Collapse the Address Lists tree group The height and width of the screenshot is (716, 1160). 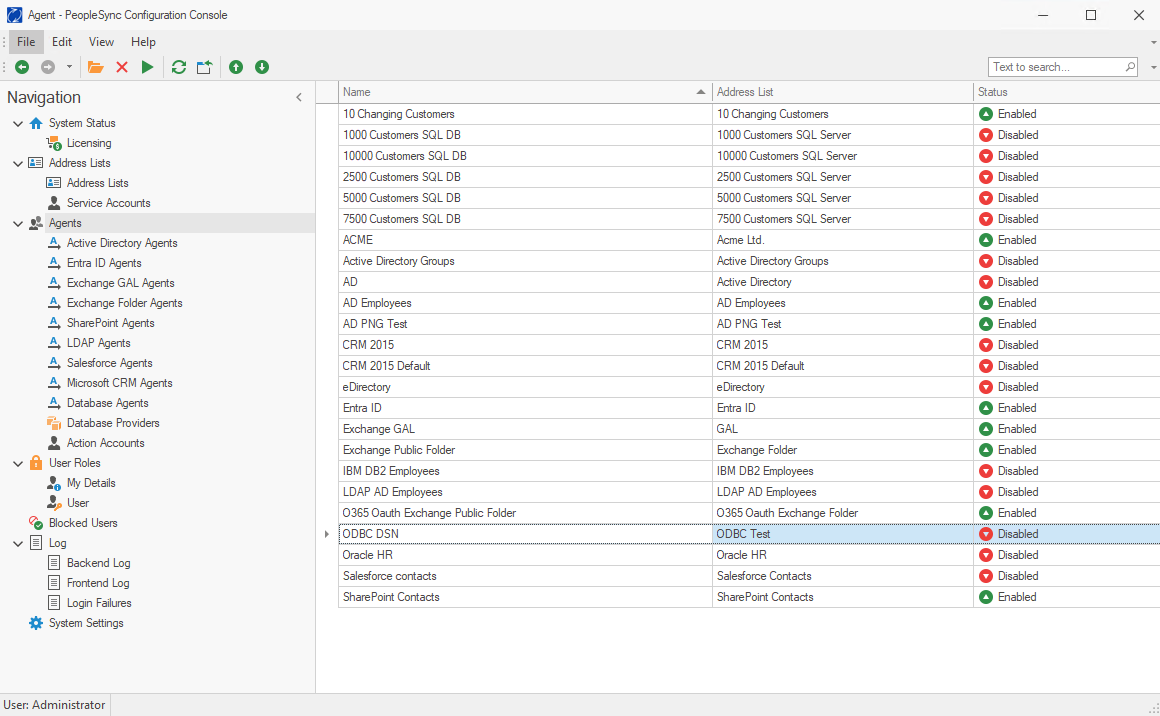point(18,163)
